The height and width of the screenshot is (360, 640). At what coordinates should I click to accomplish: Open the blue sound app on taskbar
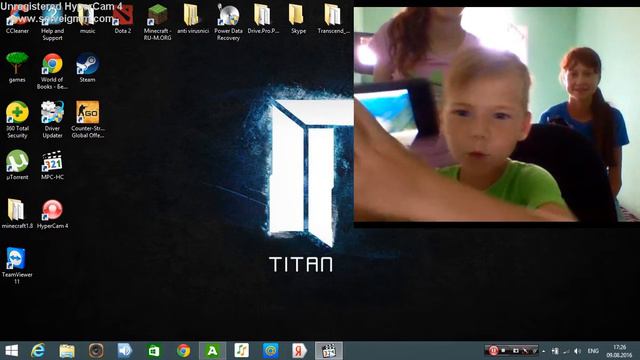pos(125,351)
